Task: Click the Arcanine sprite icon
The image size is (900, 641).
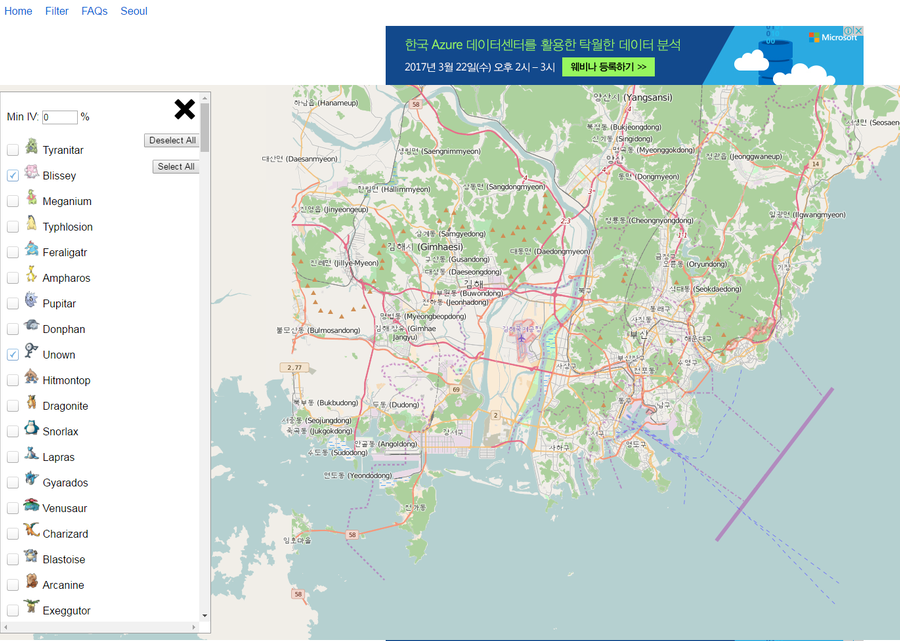Action: click(31, 583)
